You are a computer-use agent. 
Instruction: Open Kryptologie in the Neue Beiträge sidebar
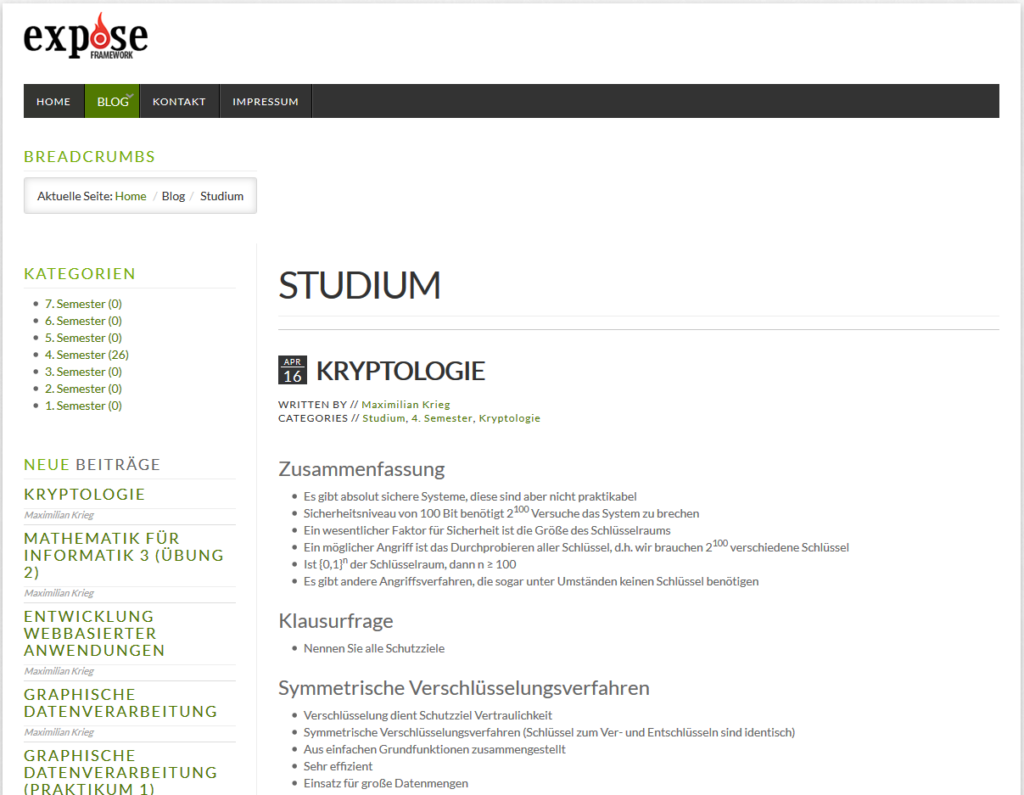pyautogui.click(x=84, y=494)
